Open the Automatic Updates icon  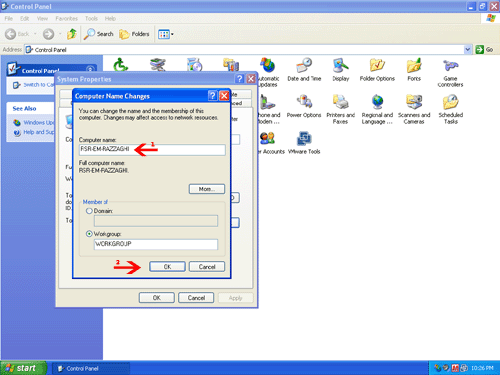click(x=268, y=72)
